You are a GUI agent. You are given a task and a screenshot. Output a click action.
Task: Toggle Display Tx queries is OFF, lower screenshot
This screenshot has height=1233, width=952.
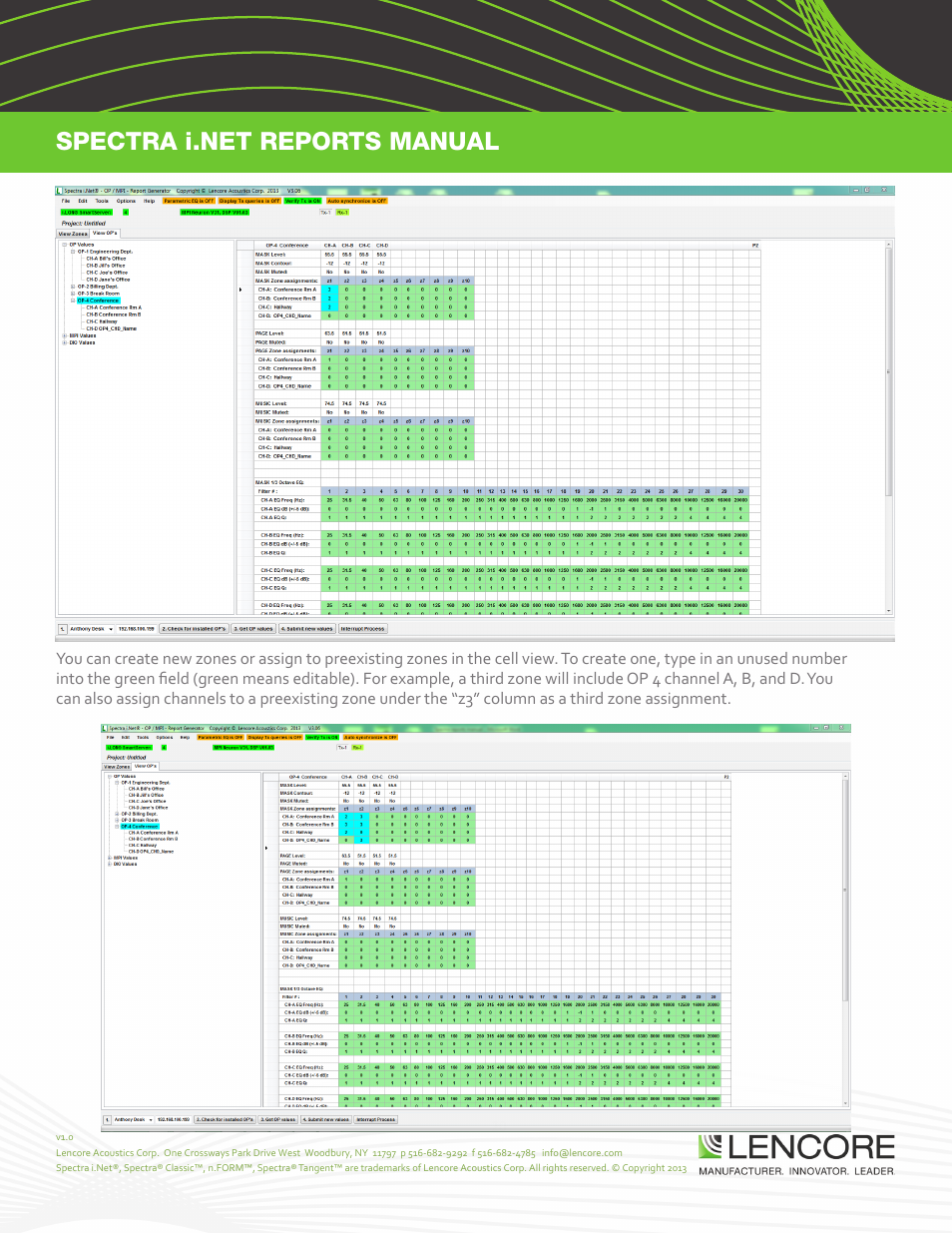pyautogui.click(x=274, y=737)
